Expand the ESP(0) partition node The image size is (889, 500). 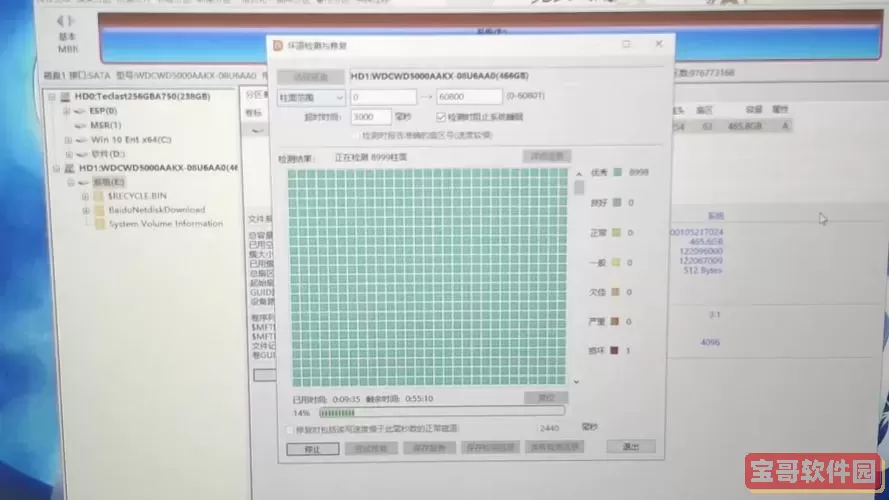[66, 111]
